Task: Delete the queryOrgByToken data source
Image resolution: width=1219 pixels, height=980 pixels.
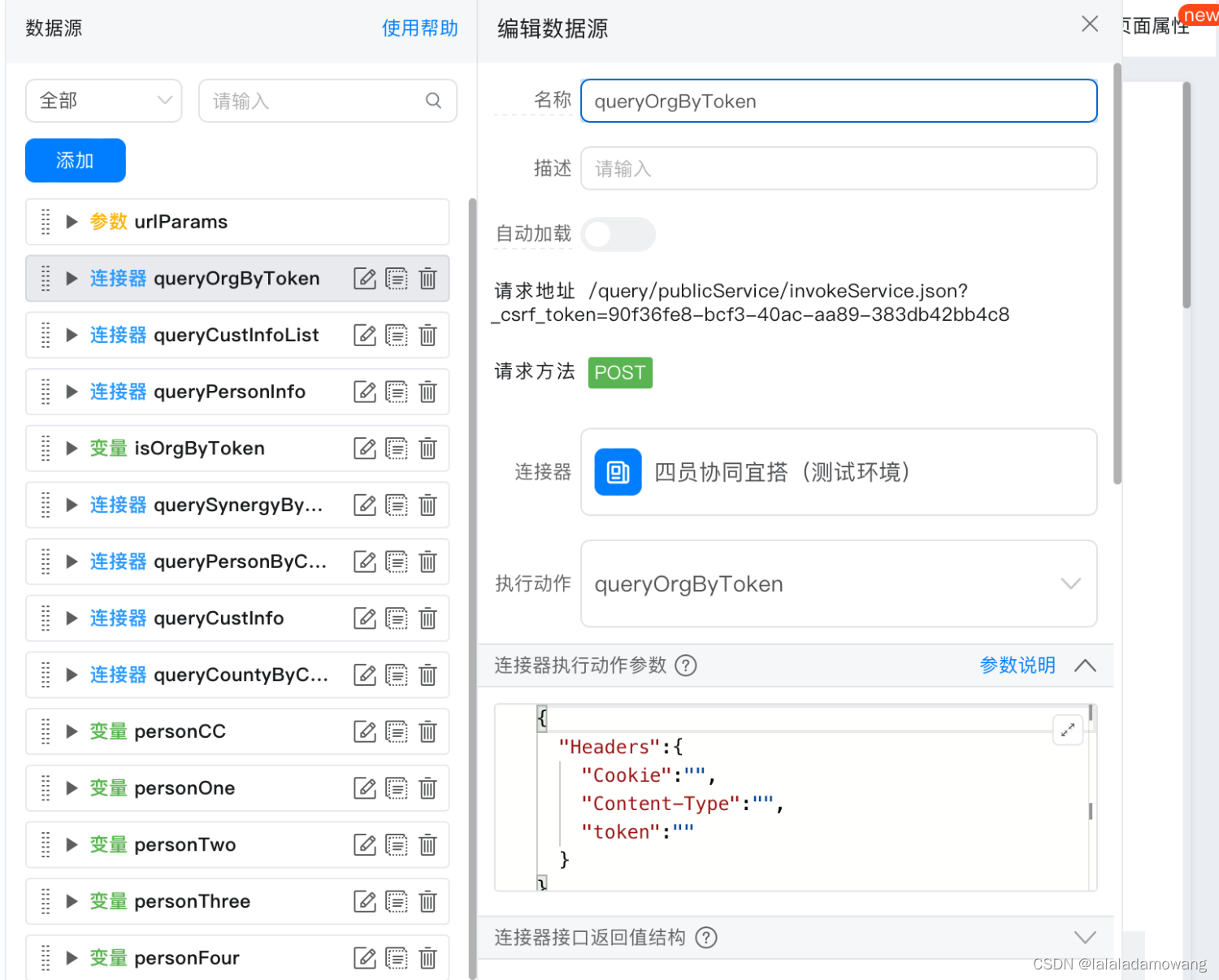Action: point(427,279)
